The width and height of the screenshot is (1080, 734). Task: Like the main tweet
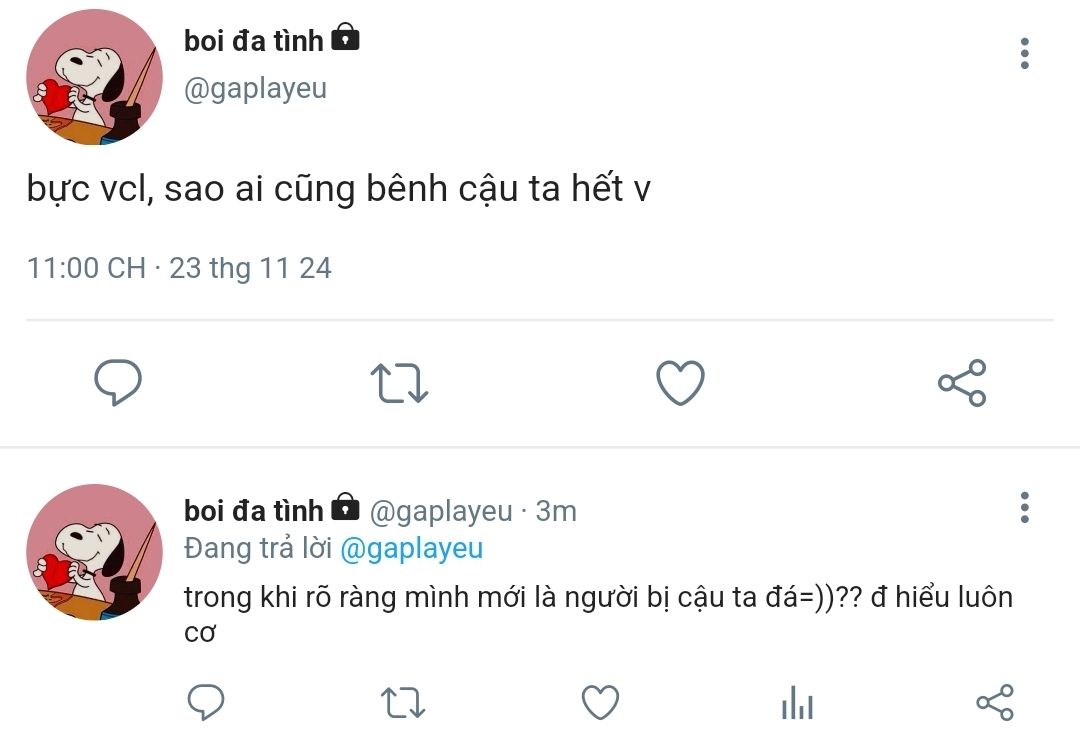point(680,383)
